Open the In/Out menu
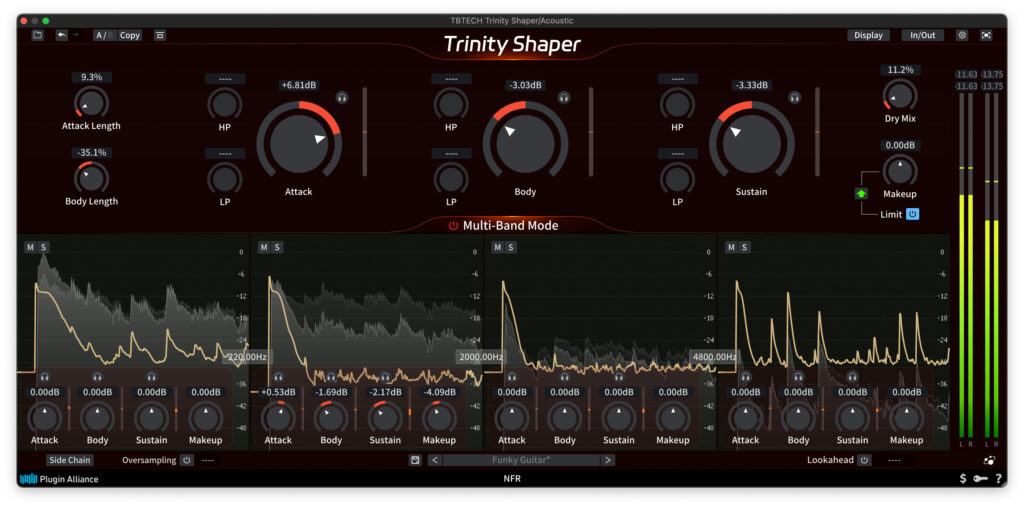This screenshot has width=1024, height=507. point(922,35)
